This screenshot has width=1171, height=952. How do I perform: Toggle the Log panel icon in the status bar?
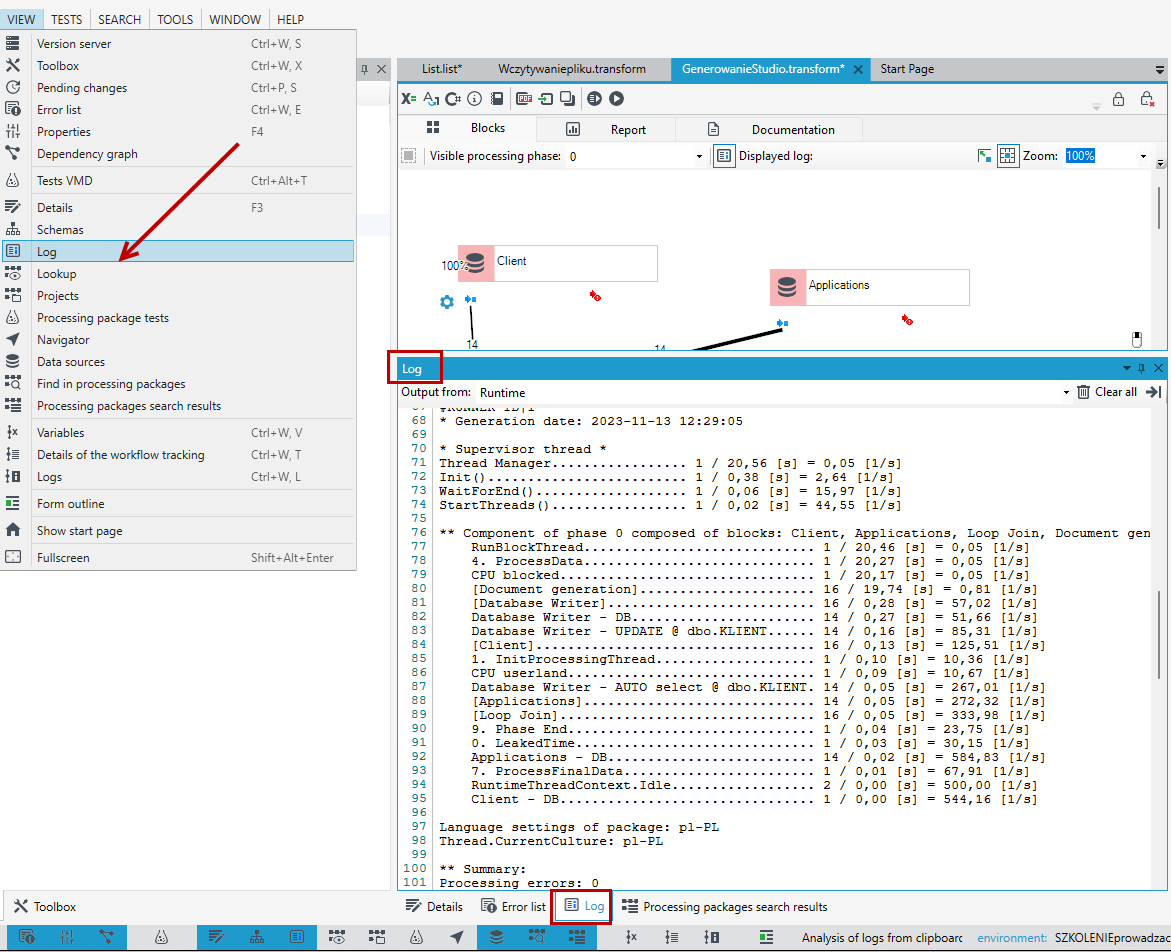coord(296,937)
